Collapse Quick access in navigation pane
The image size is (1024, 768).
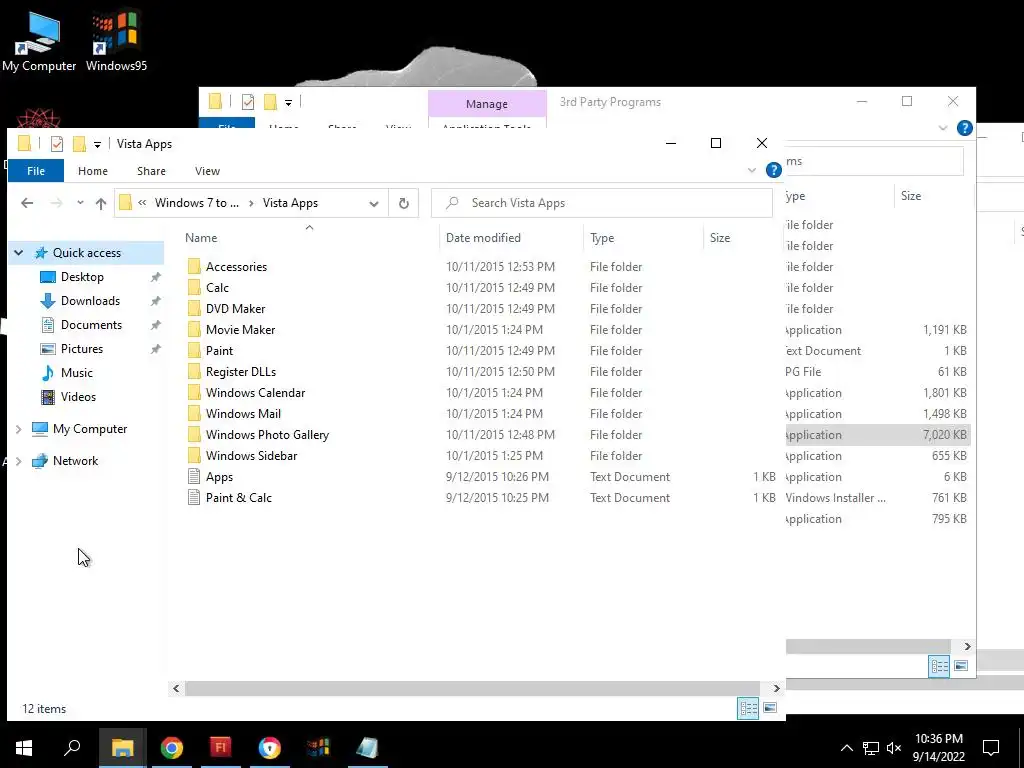pyautogui.click(x=19, y=253)
